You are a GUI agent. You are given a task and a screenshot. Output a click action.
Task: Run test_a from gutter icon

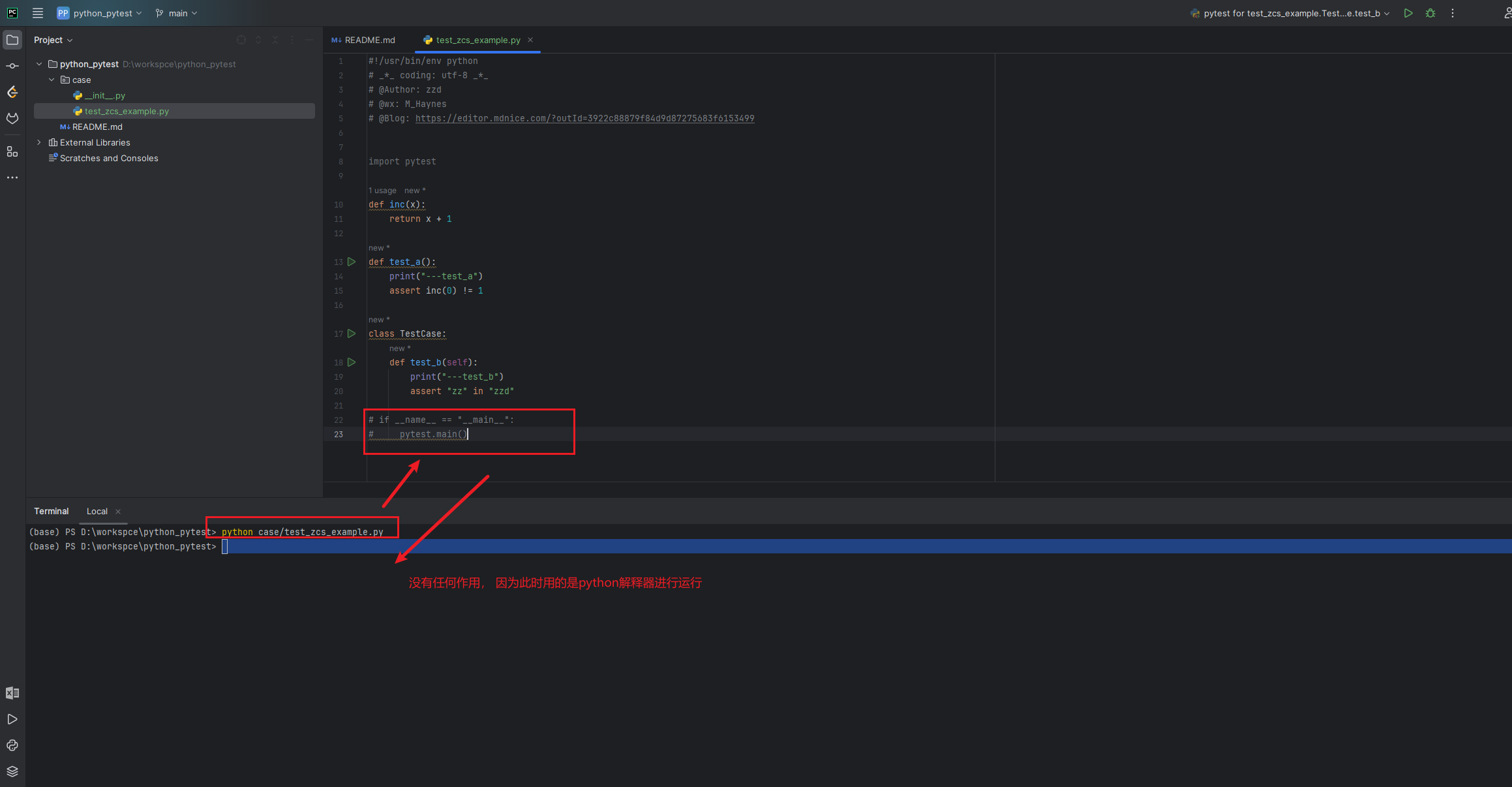click(352, 262)
